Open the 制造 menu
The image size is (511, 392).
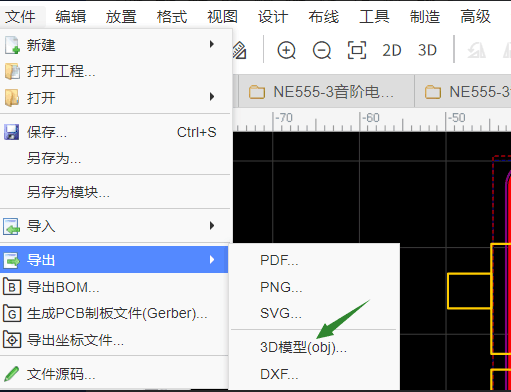[x=425, y=16]
